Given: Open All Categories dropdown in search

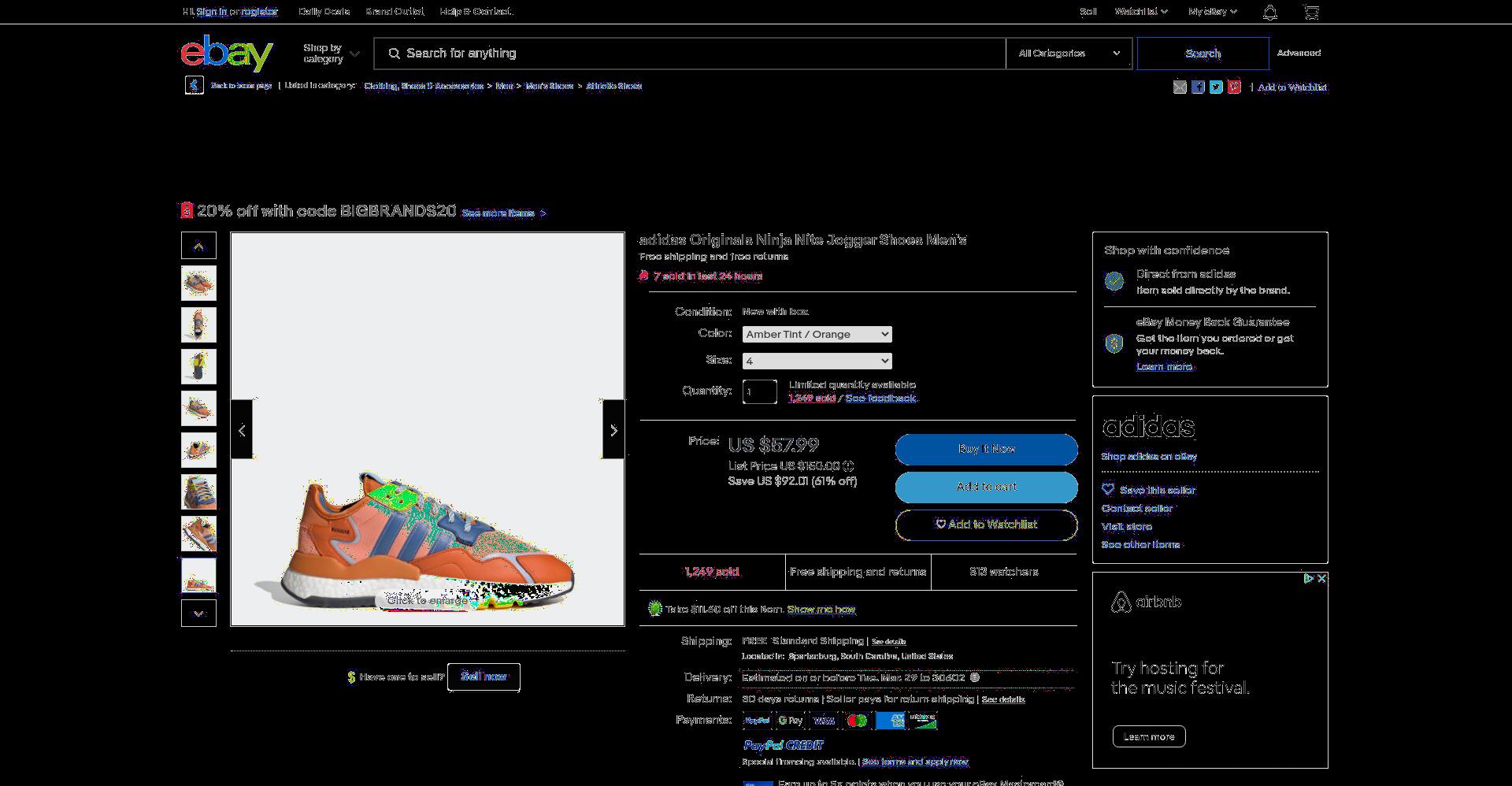Looking at the screenshot, I should tap(1069, 54).
